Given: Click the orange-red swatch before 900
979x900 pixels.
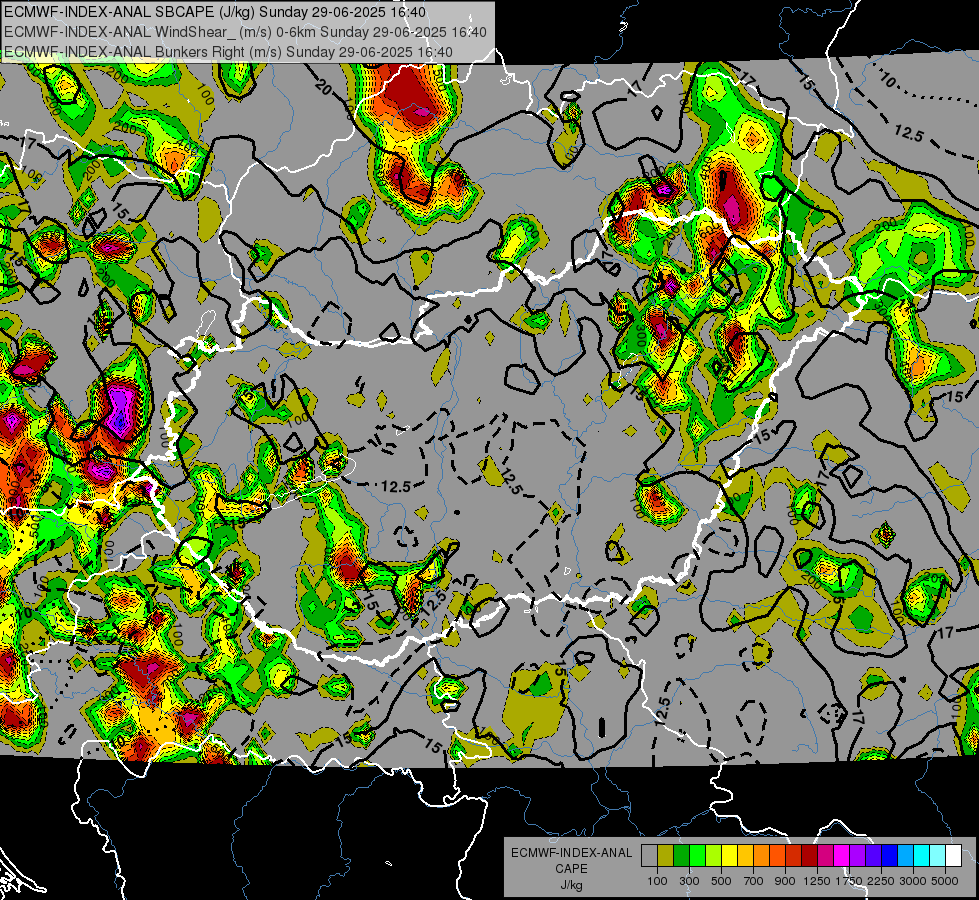Looking at the screenshot, I should click(x=777, y=856).
